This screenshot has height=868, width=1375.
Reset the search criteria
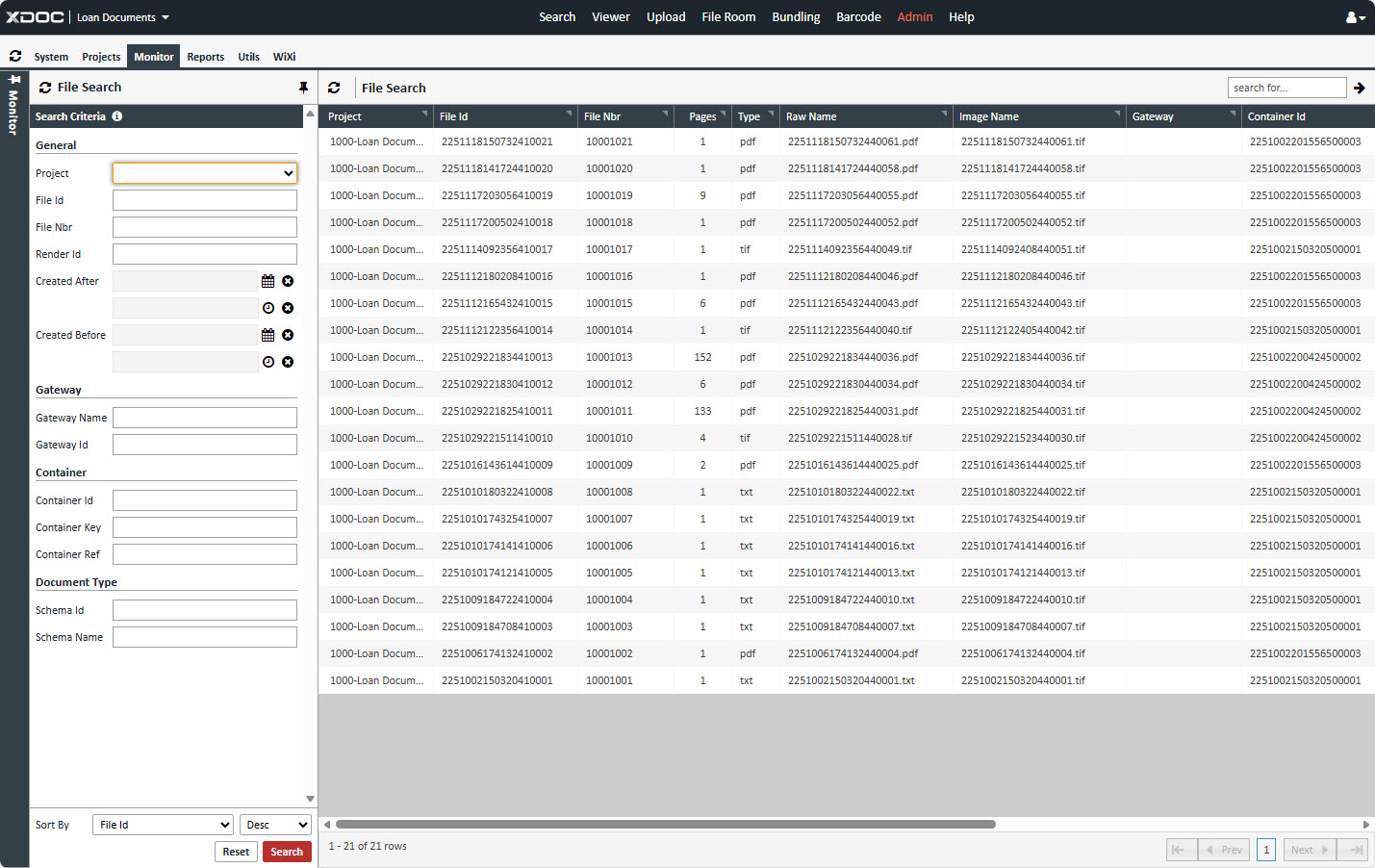click(236, 852)
